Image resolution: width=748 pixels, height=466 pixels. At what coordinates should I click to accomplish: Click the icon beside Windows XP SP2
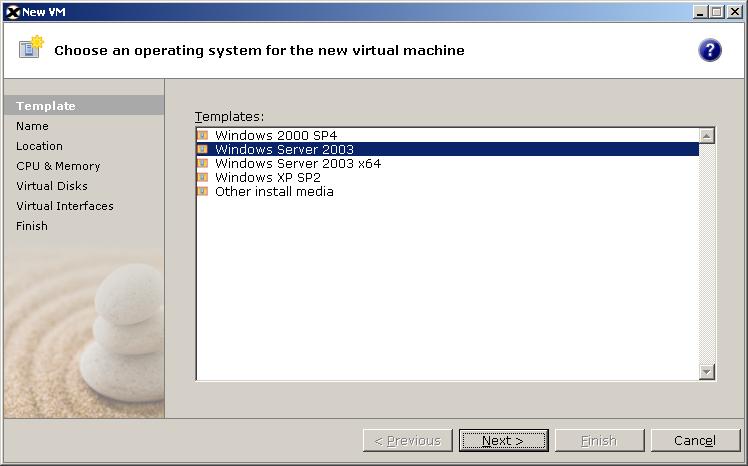coord(203,177)
